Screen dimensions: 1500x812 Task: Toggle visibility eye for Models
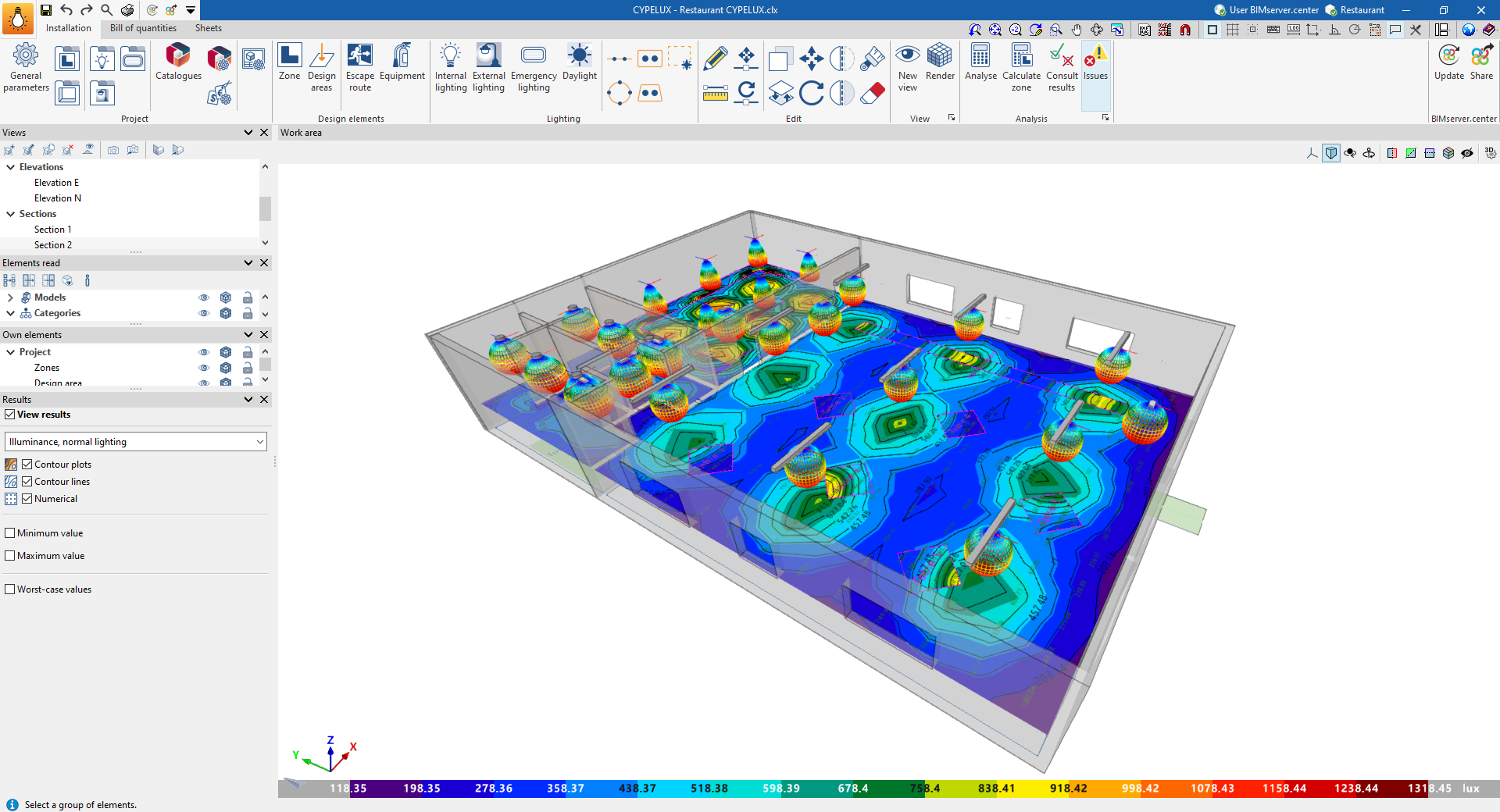pyautogui.click(x=204, y=297)
